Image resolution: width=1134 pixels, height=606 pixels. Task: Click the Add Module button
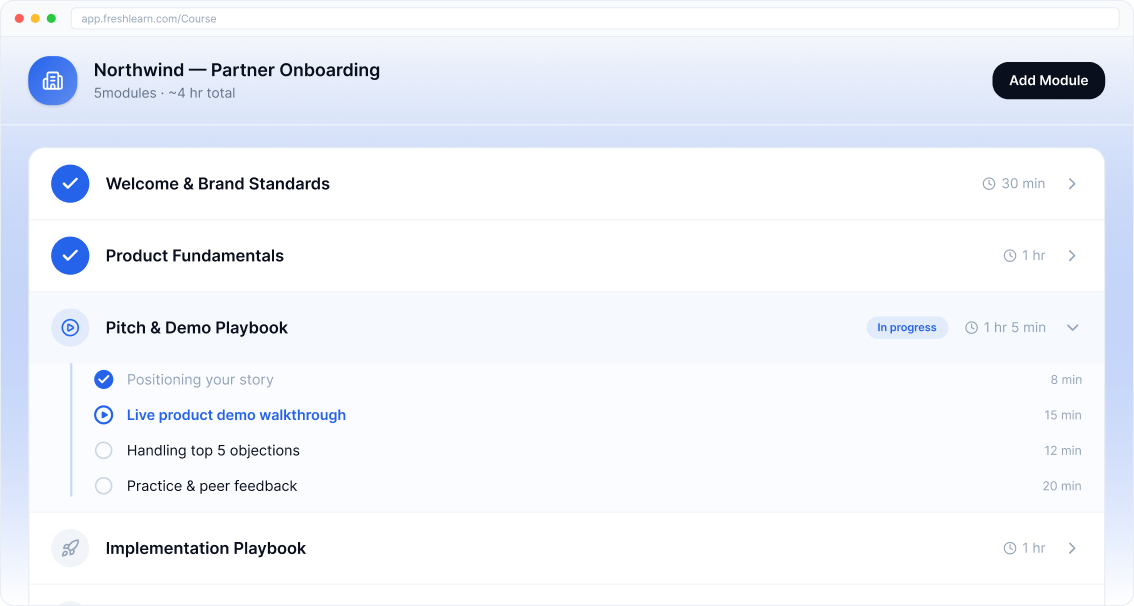pyautogui.click(x=1048, y=80)
